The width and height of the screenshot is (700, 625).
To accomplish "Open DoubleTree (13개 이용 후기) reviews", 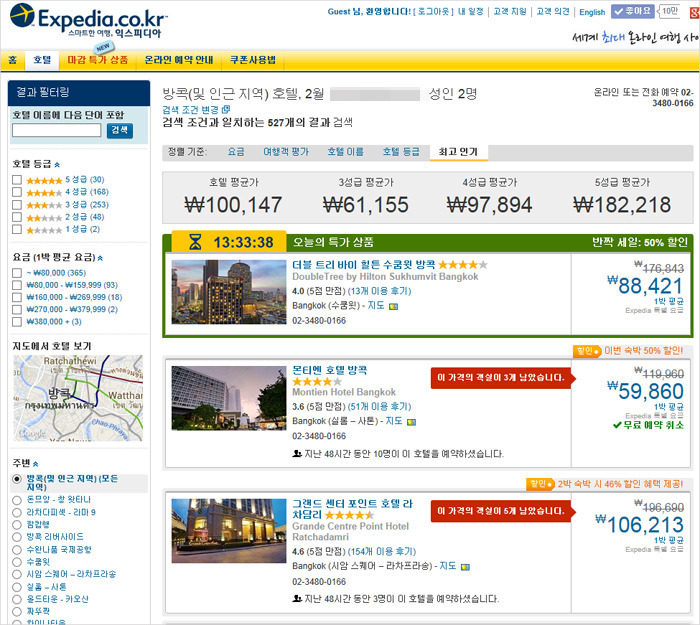I will [x=379, y=291].
